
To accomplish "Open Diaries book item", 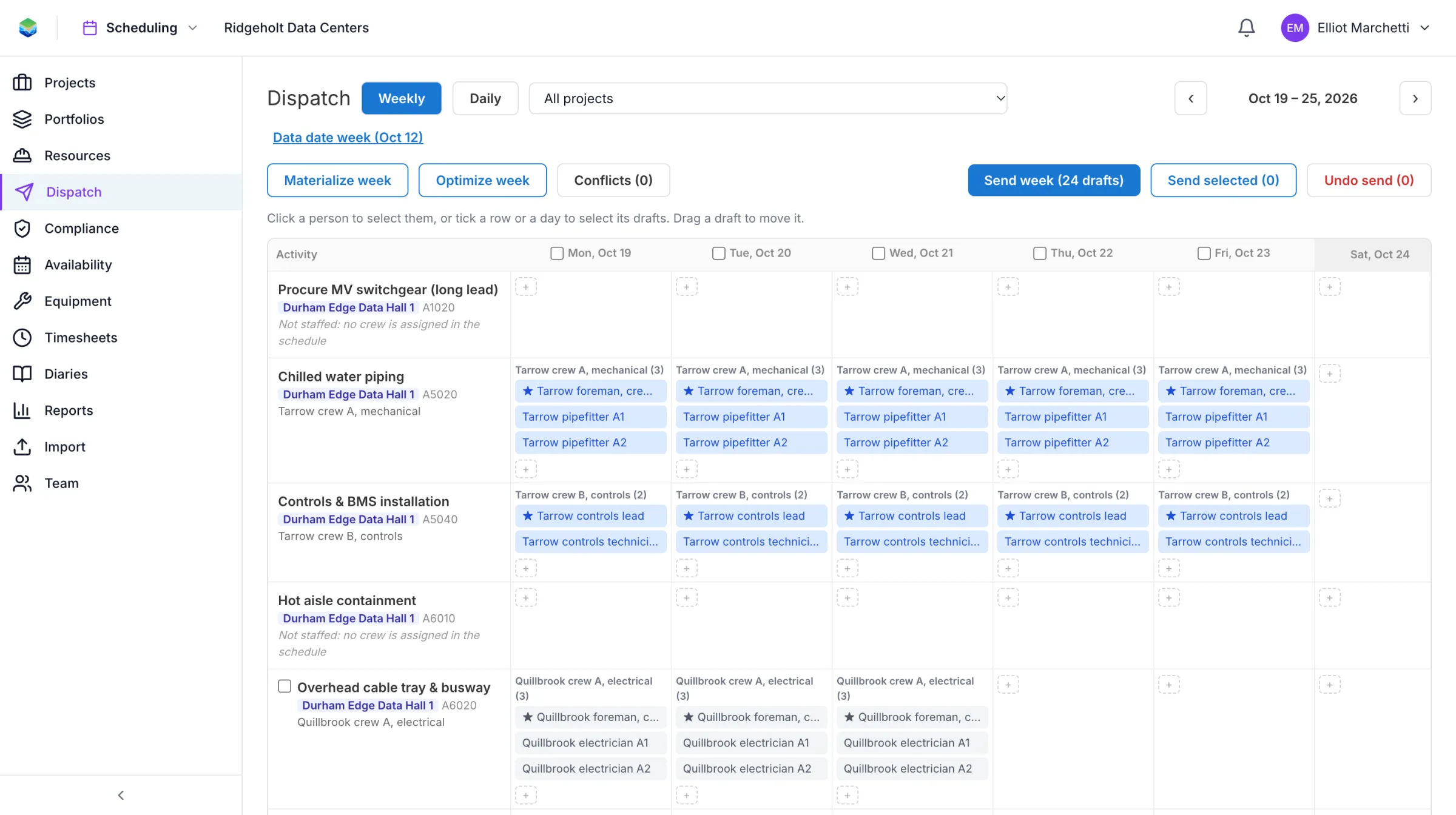I will [121, 374].
